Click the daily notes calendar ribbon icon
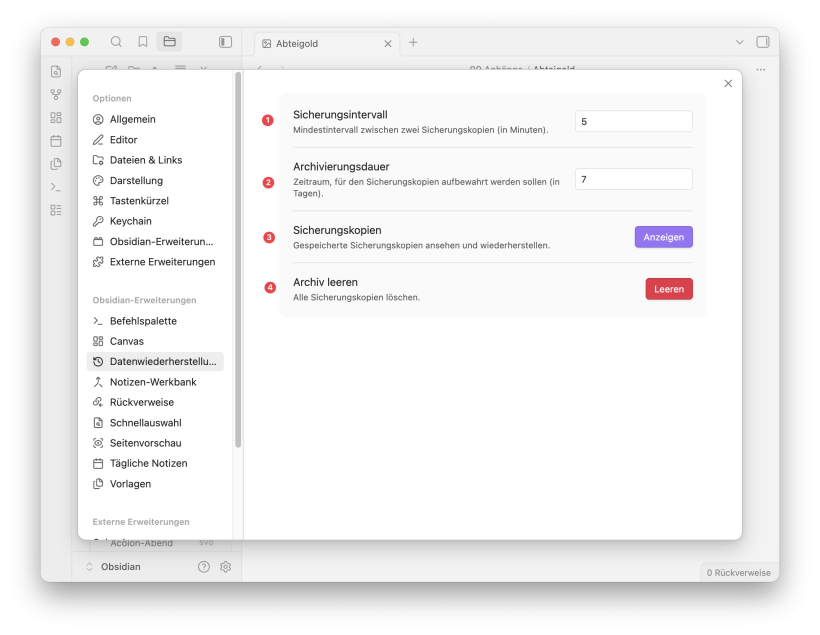The height and width of the screenshot is (635, 820). 56,140
